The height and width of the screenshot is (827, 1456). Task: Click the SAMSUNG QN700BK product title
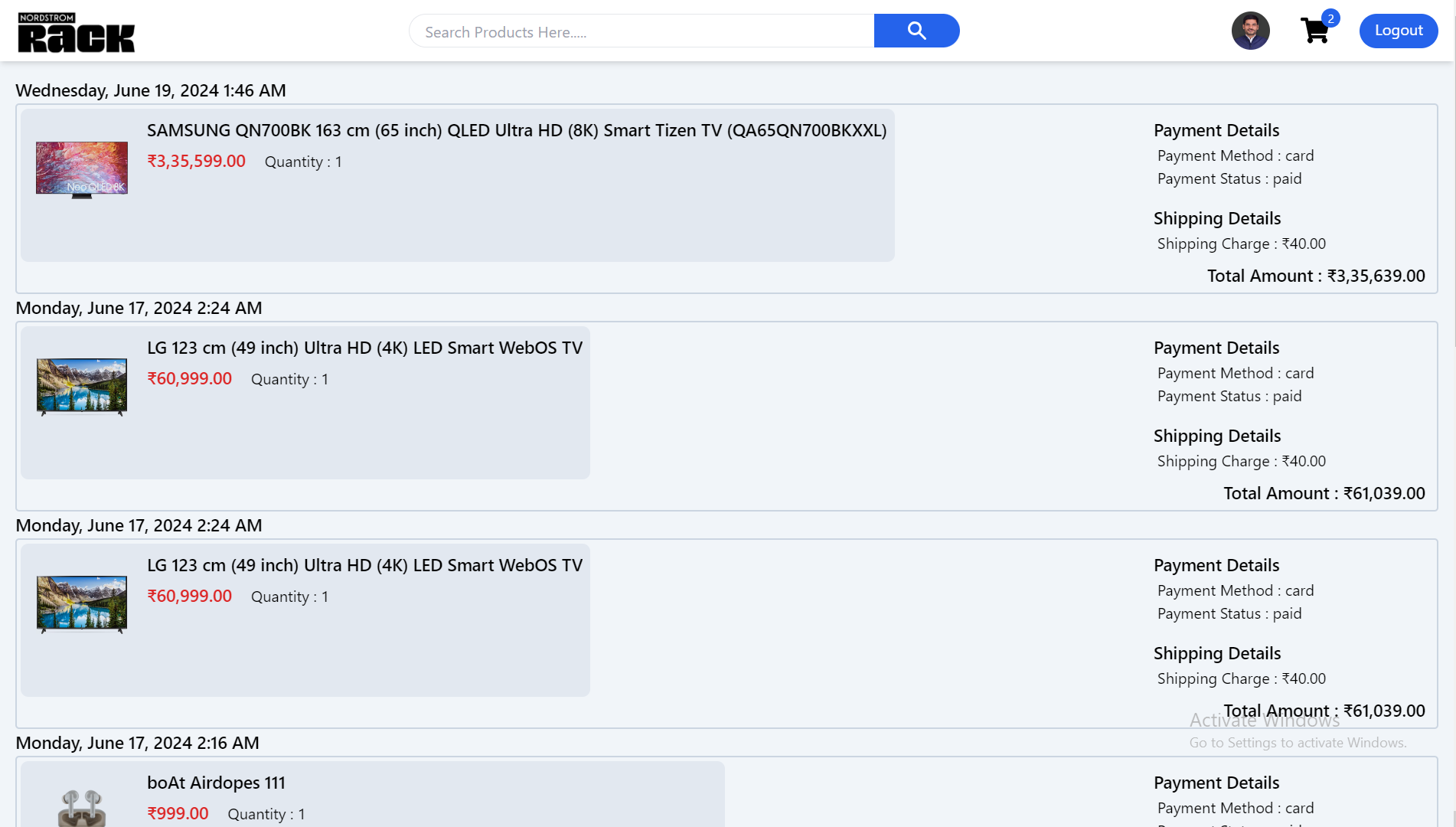click(x=517, y=130)
